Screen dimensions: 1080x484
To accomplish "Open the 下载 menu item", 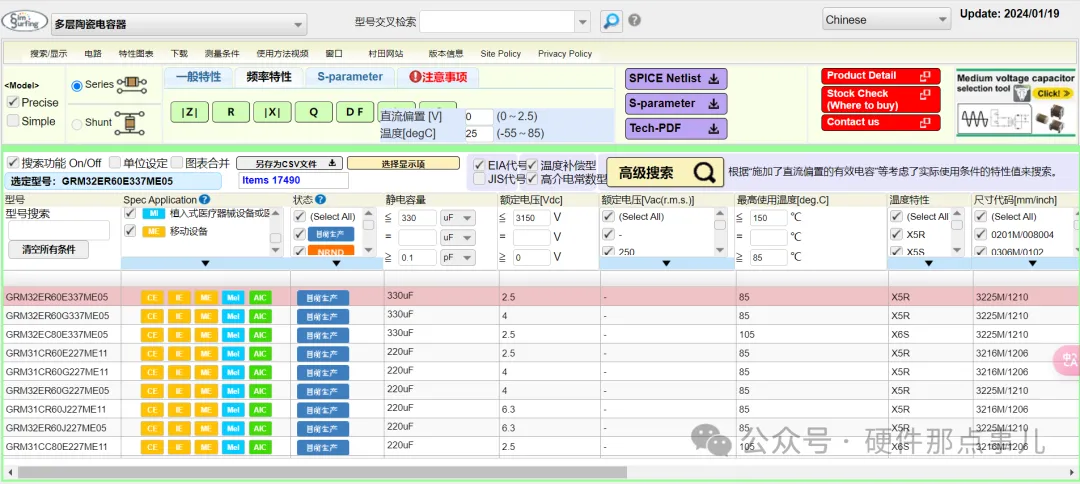I will [179, 54].
